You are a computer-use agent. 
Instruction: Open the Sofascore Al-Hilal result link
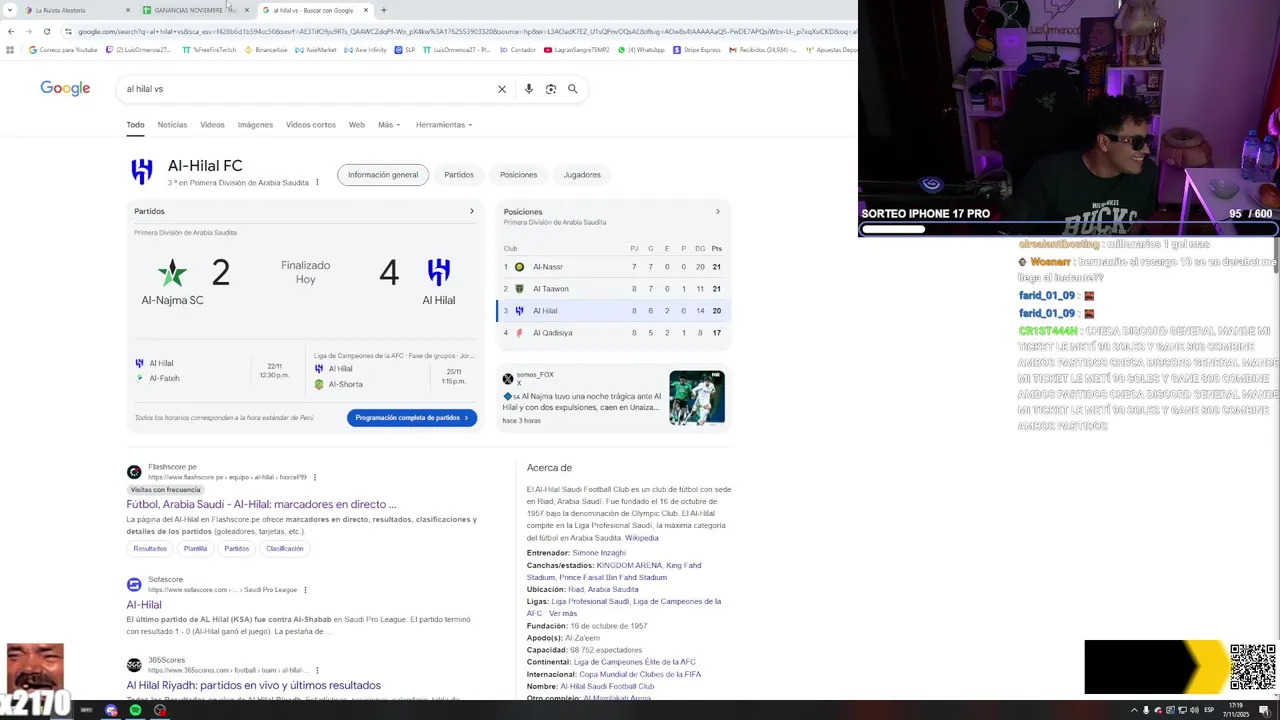[x=144, y=605]
